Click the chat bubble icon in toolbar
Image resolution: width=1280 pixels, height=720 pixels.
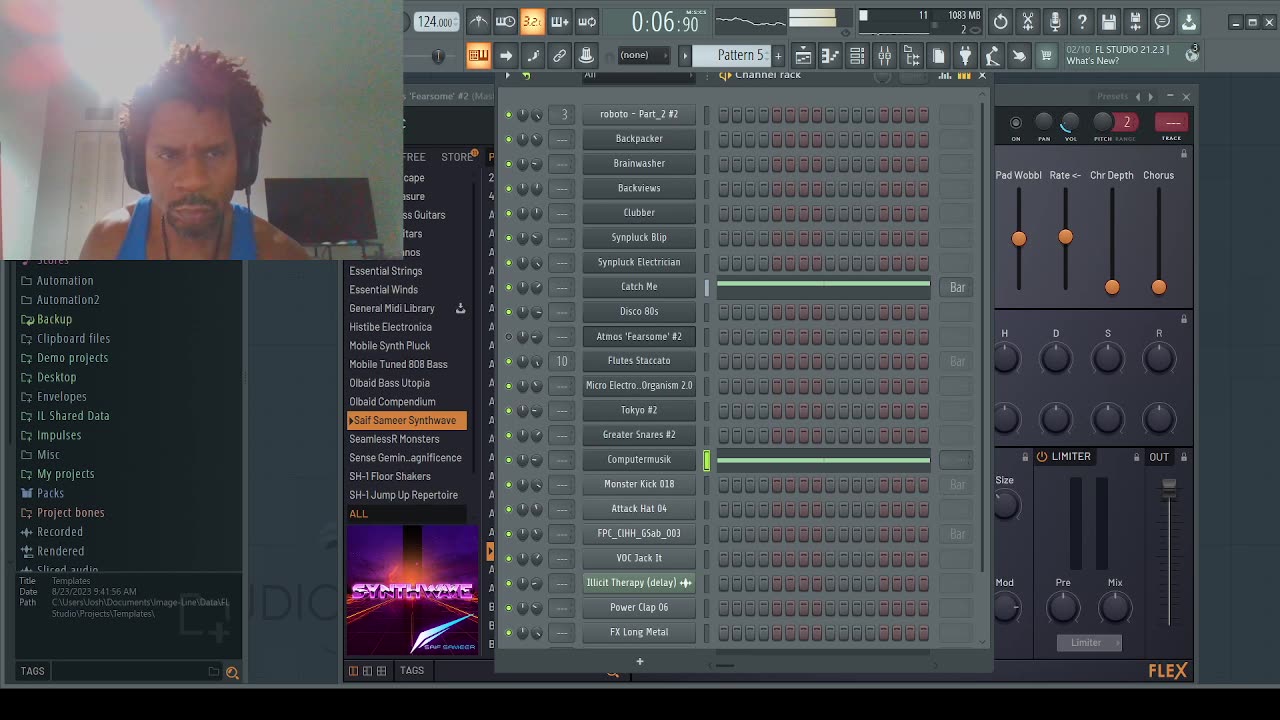[1162, 21]
